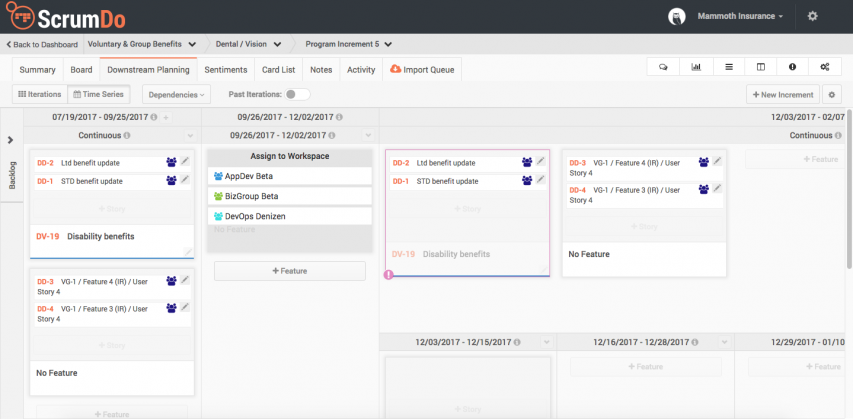
Task: Go Back to Dashboard
Action: pyautogui.click(x=41, y=44)
